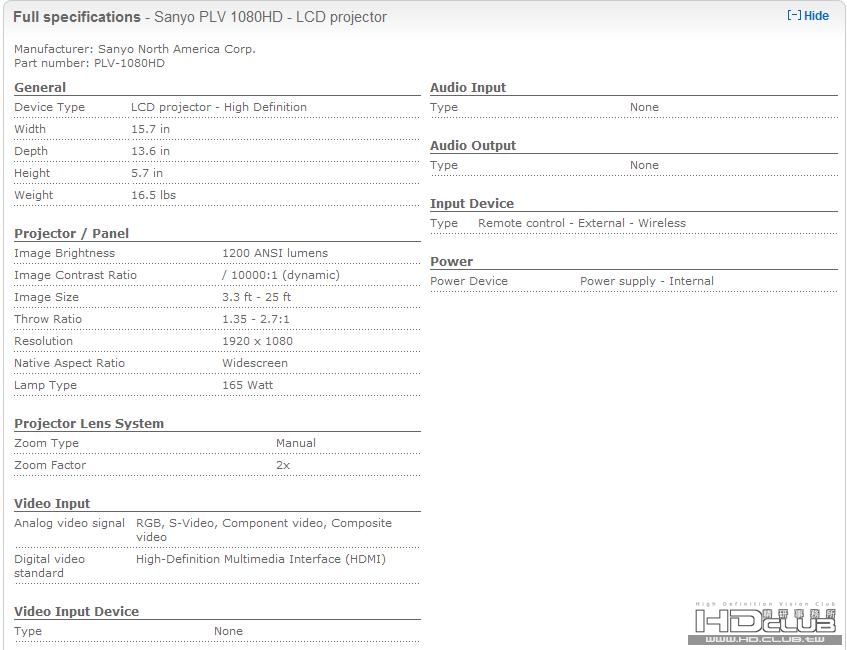Click the Image Brightness label
Viewport: 847px width, 650px height.
64,253
